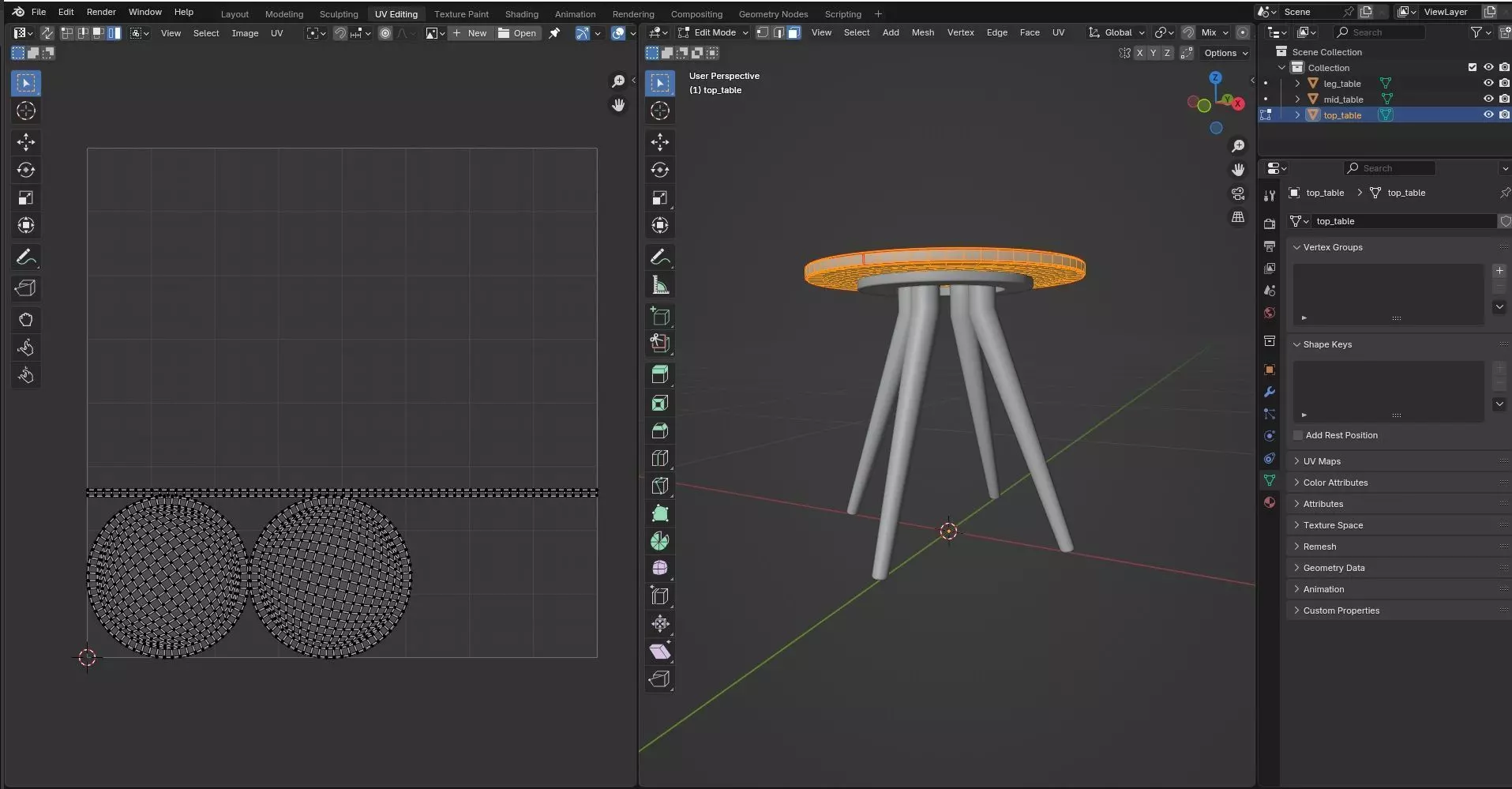Select the Pinch tool in UV editor
Image resolution: width=1512 pixels, height=789 pixels.
coord(26,375)
